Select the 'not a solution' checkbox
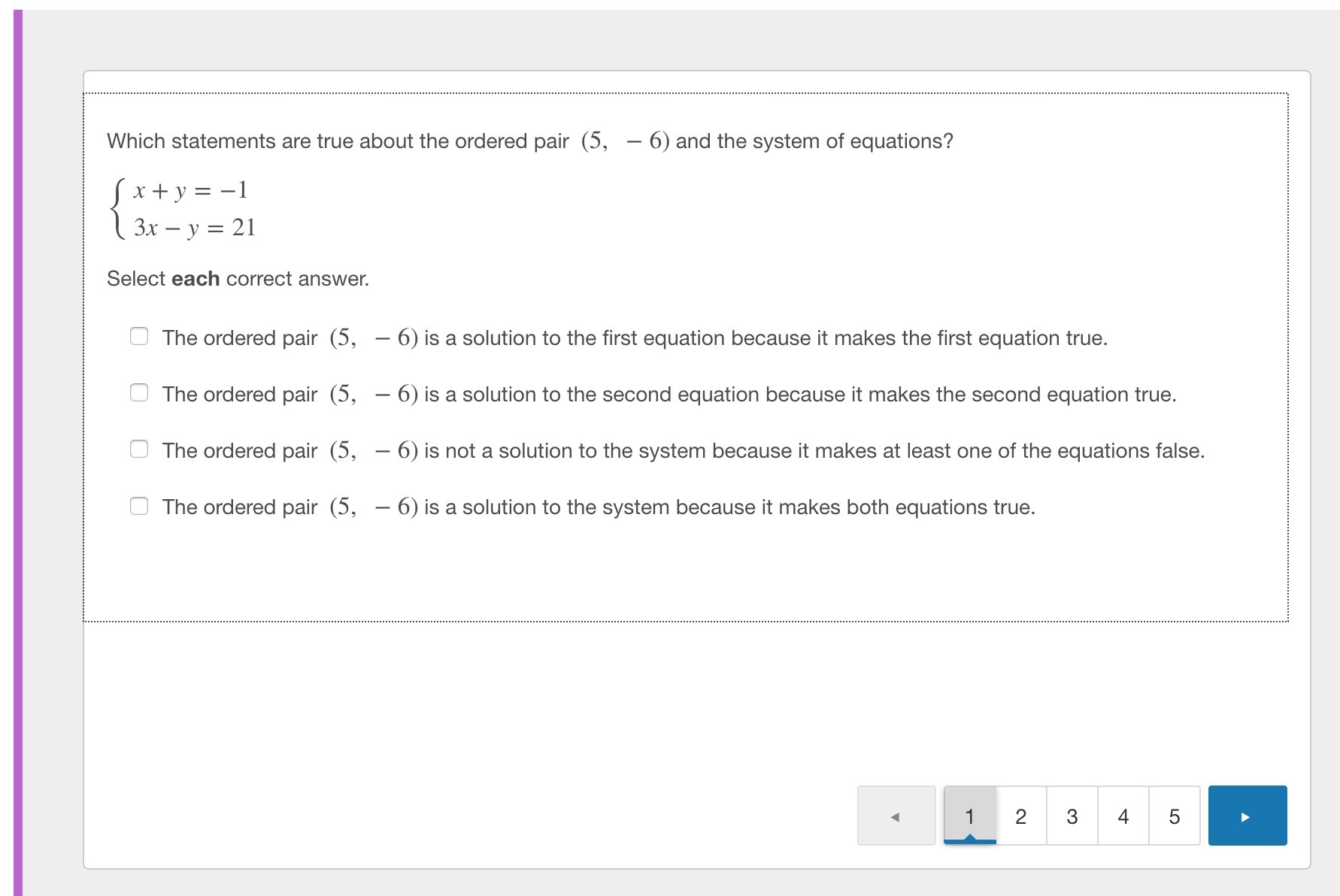1340x896 pixels. tap(139, 449)
